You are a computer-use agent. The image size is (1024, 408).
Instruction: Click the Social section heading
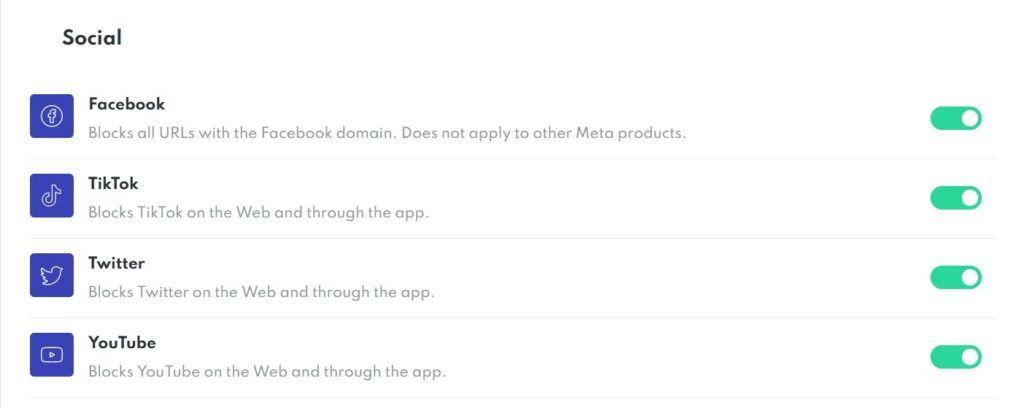[92, 38]
